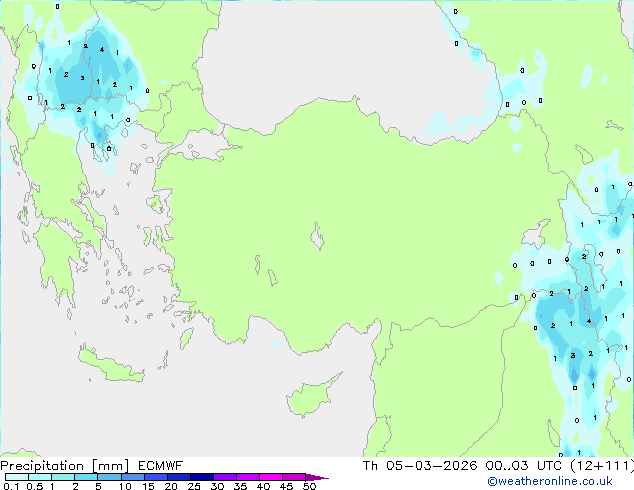Select the 2–5 mm legend color swatch
The image size is (634, 490).
(x=86, y=477)
